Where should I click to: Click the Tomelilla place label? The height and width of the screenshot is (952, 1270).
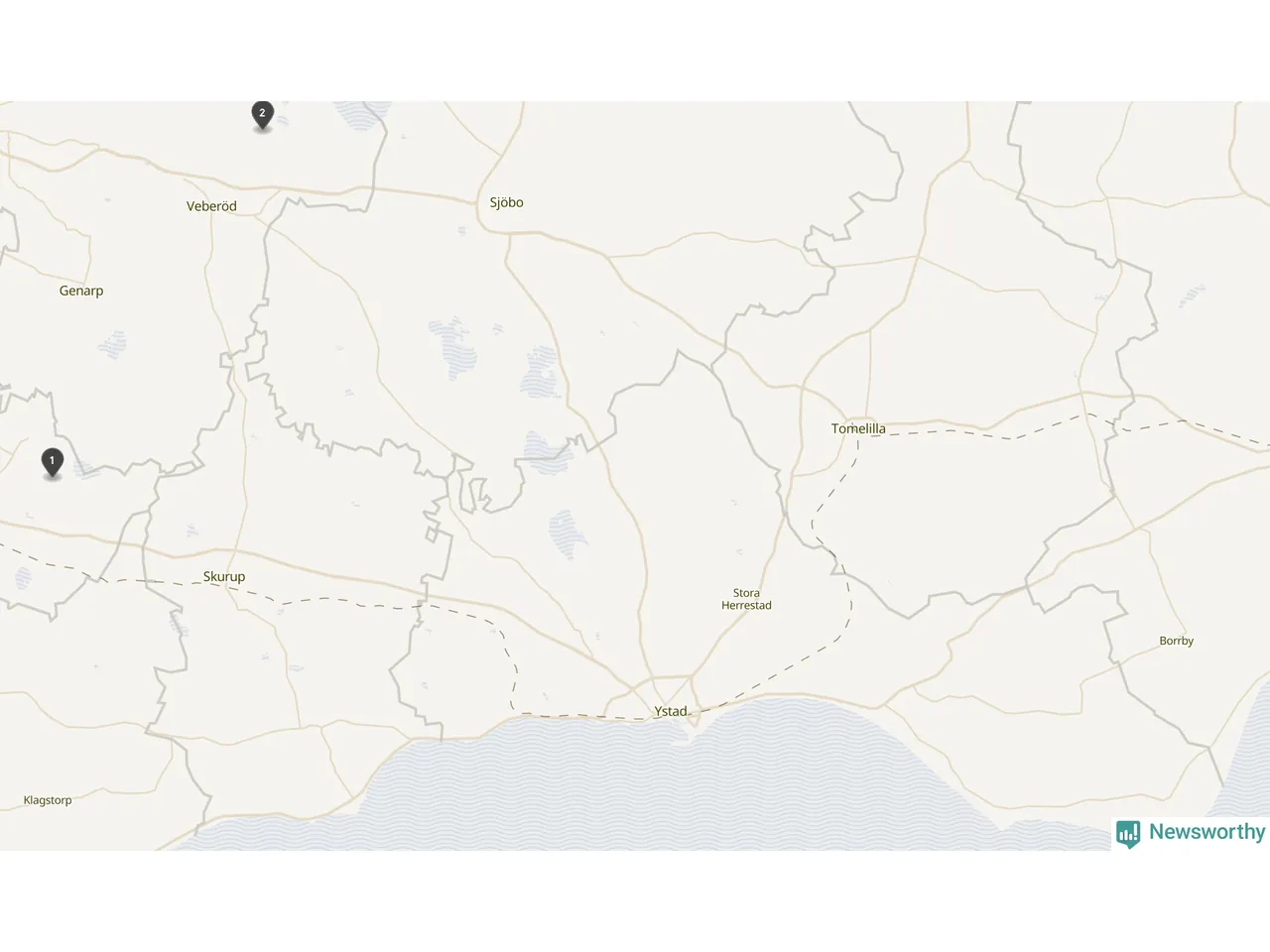[858, 428]
